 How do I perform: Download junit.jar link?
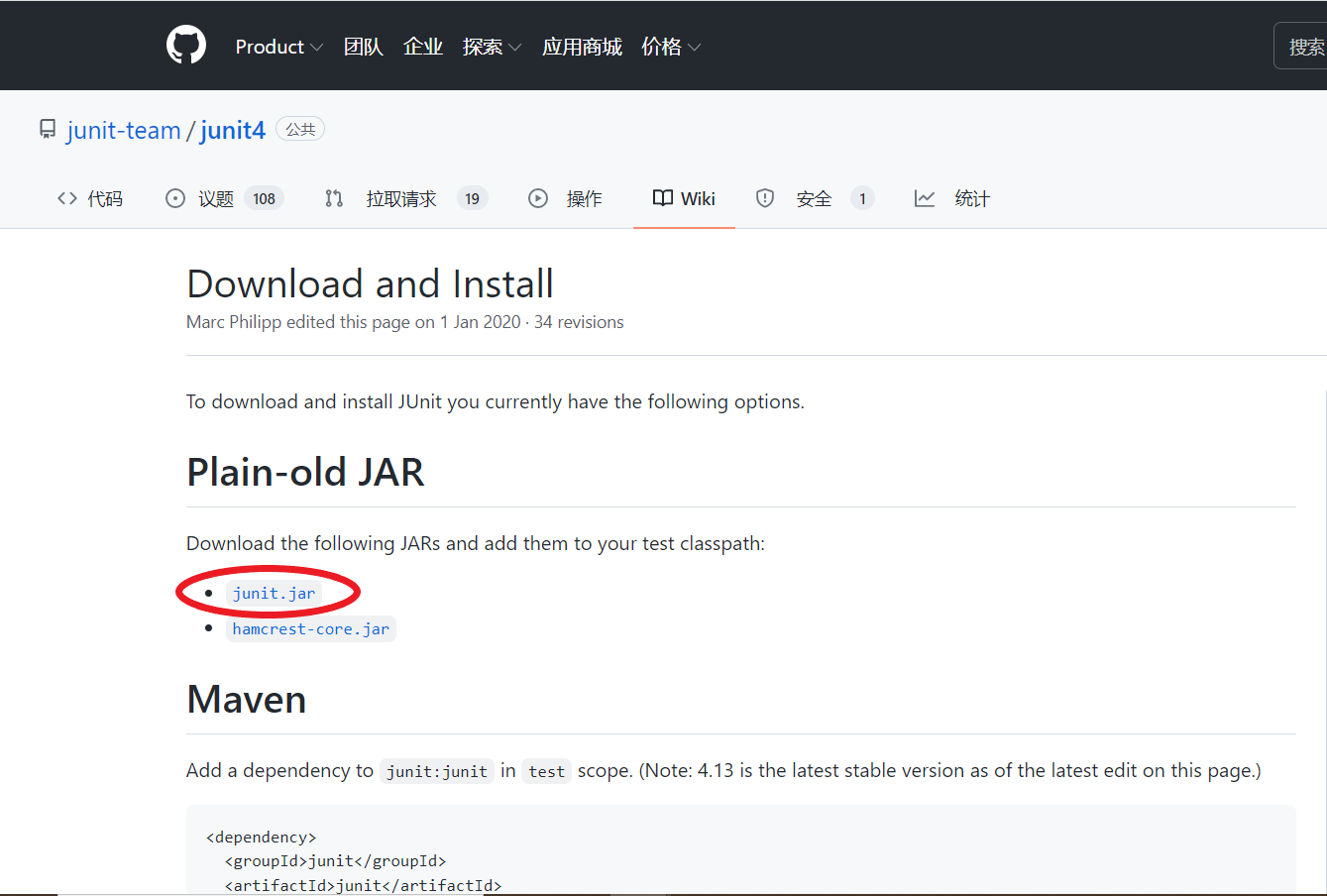point(274,593)
